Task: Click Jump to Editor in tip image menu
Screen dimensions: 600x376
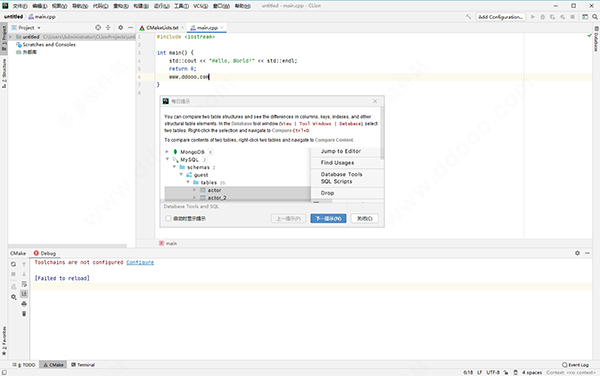Action: (x=341, y=151)
